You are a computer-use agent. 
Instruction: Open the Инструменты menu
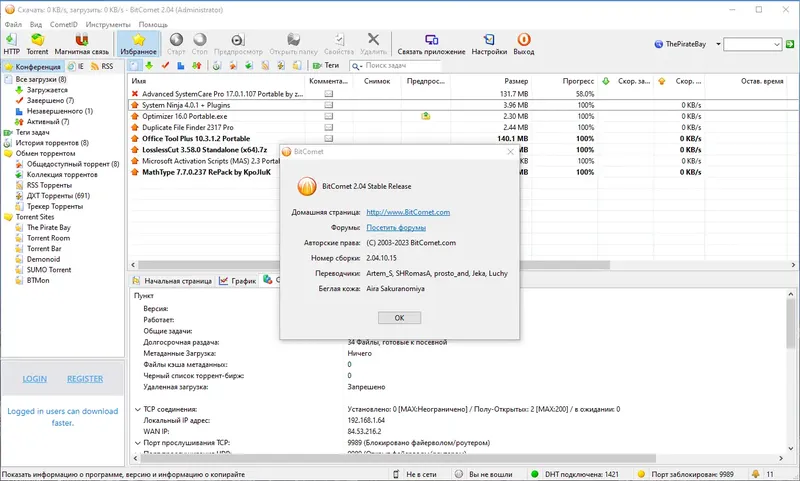tap(108, 24)
